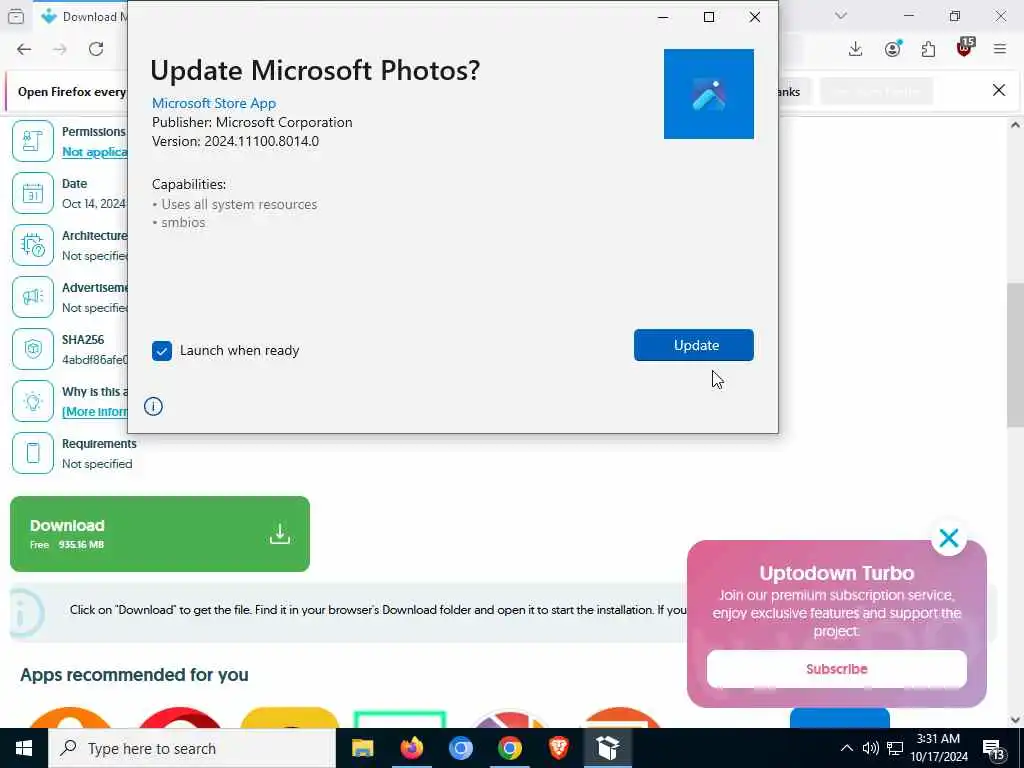
Task: Click Subscribe in the Uptodown Turbo popup
Action: click(837, 669)
